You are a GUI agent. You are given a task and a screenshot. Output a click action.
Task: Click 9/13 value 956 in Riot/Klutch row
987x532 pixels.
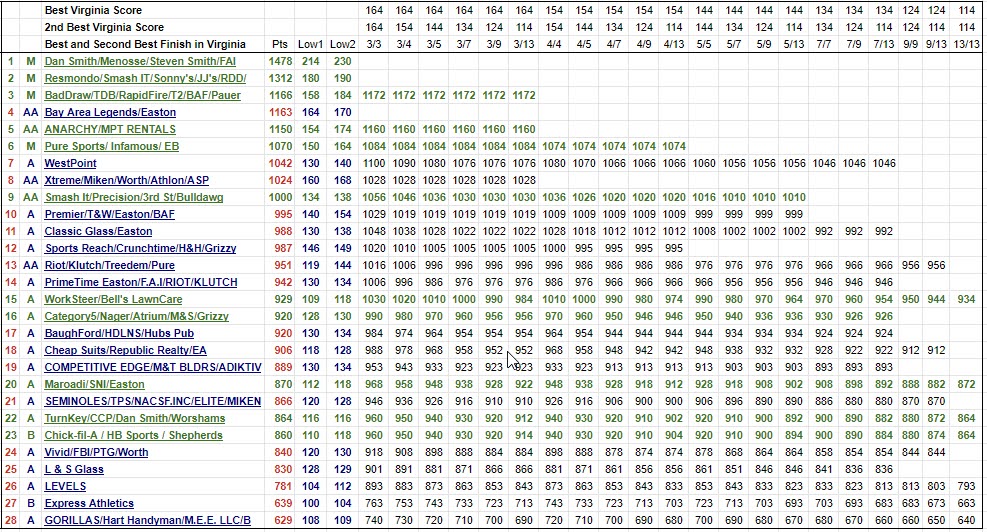point(937,265)
